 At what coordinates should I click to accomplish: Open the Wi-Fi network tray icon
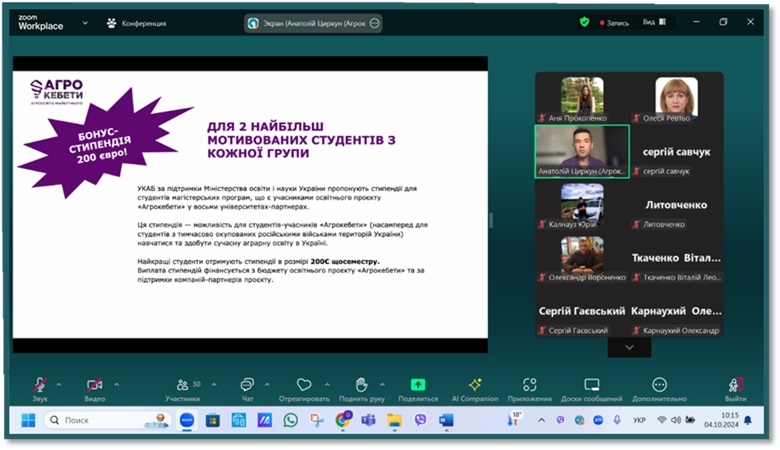tap(662, 420)
